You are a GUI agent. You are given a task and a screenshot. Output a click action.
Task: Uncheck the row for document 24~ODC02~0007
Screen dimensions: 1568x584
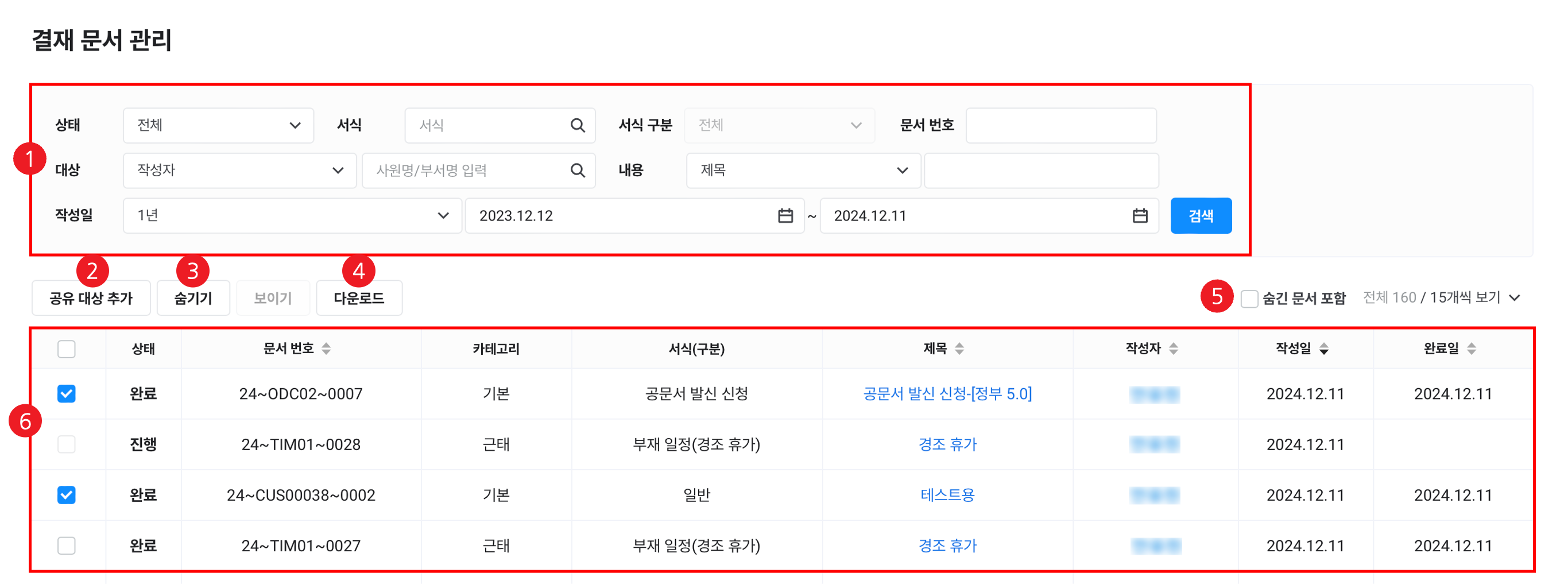coord(67,394)
